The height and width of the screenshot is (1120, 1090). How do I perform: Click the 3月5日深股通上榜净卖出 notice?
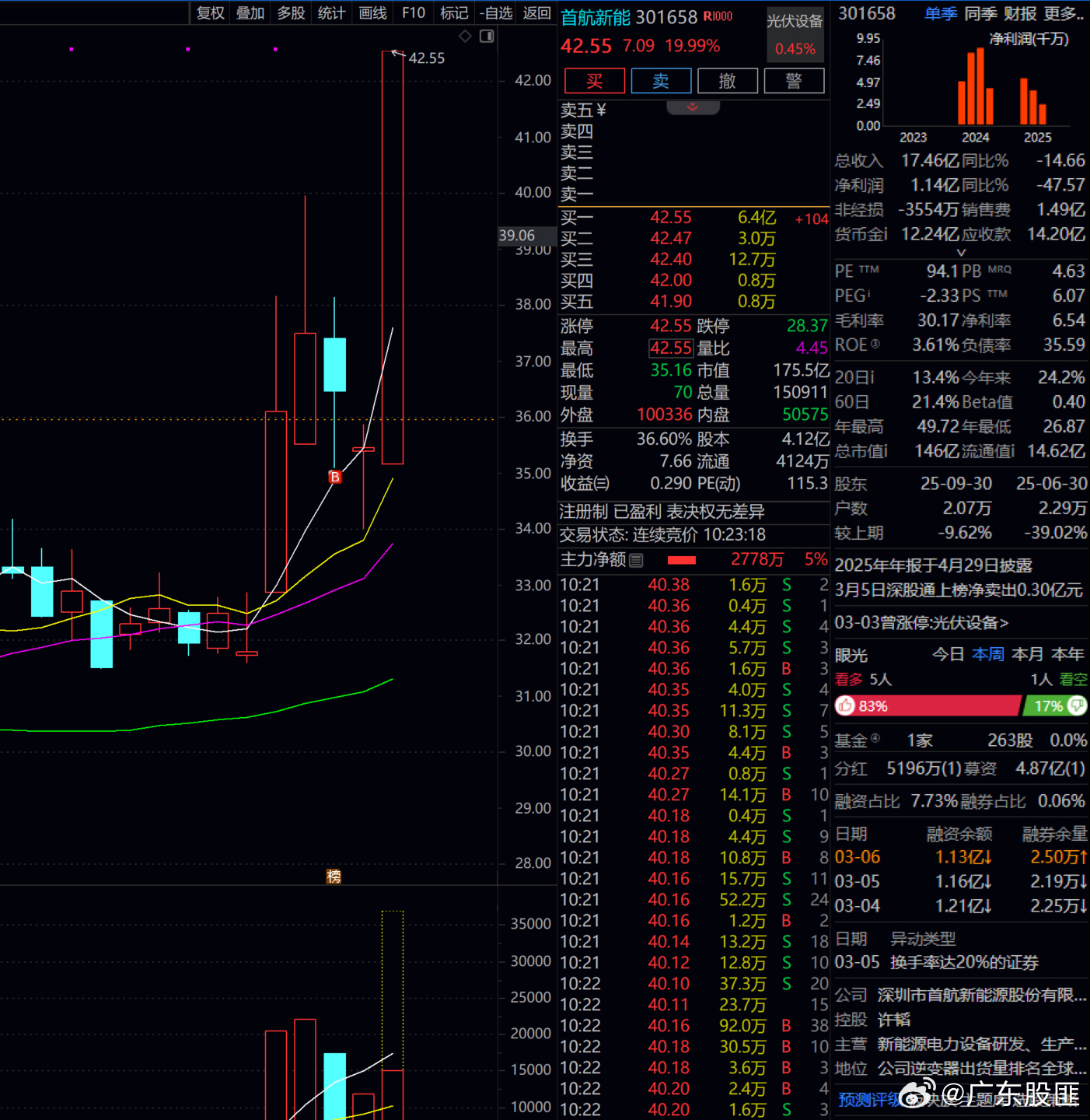pyautogui.click(x=959, y=590)
